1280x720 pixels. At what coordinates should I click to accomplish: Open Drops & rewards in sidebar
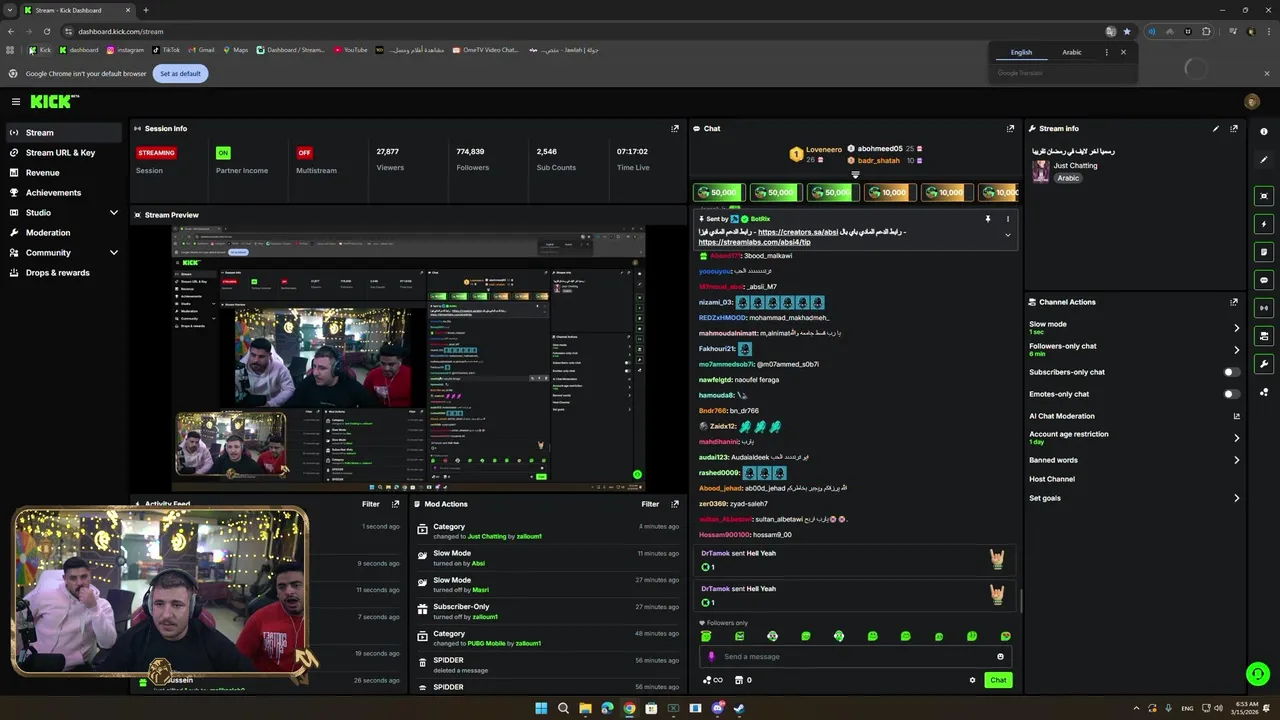64,273
